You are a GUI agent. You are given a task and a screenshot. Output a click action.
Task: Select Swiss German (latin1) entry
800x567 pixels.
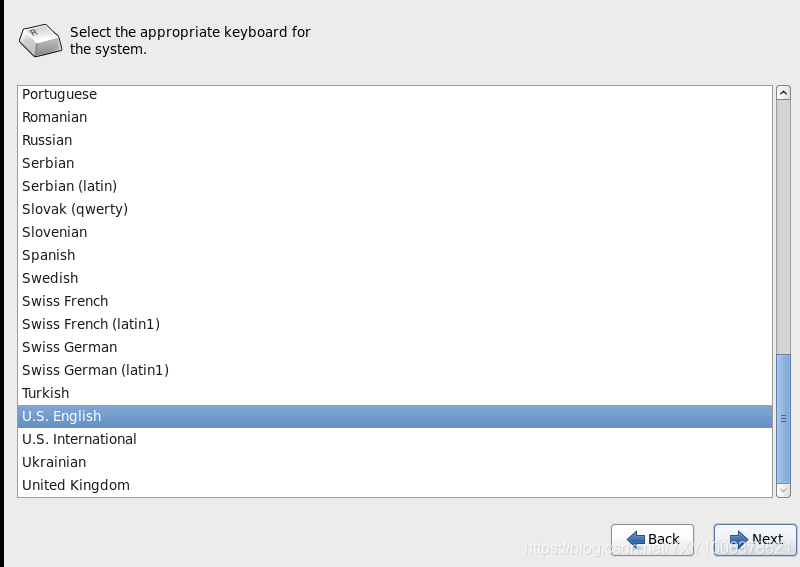395,371
